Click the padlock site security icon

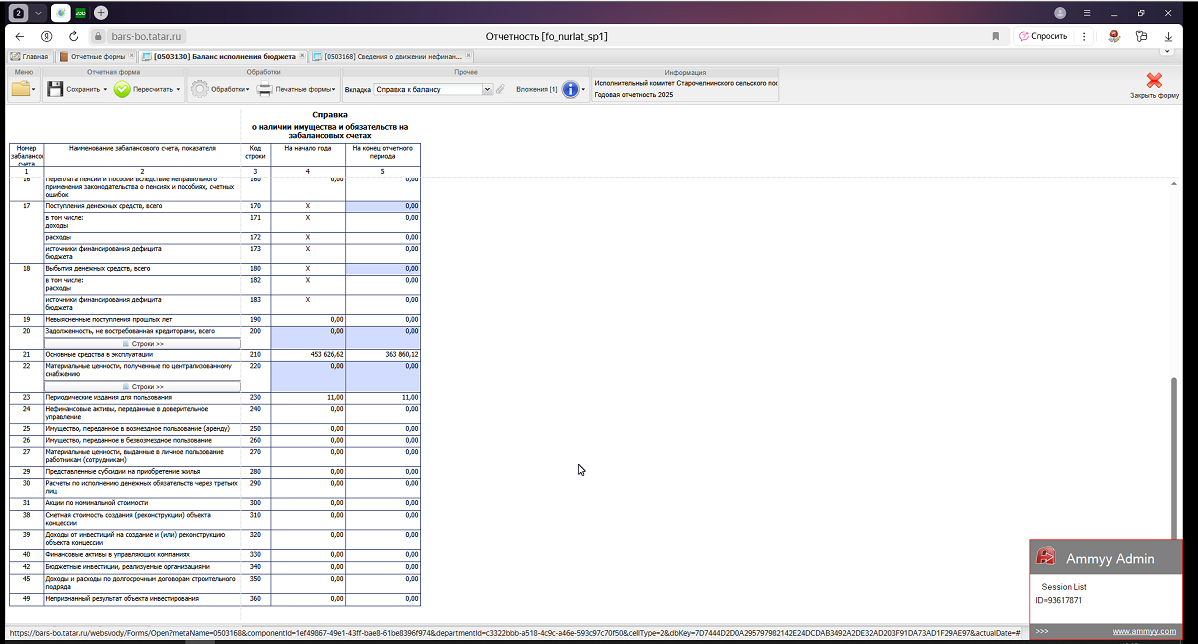click(98, 36)
